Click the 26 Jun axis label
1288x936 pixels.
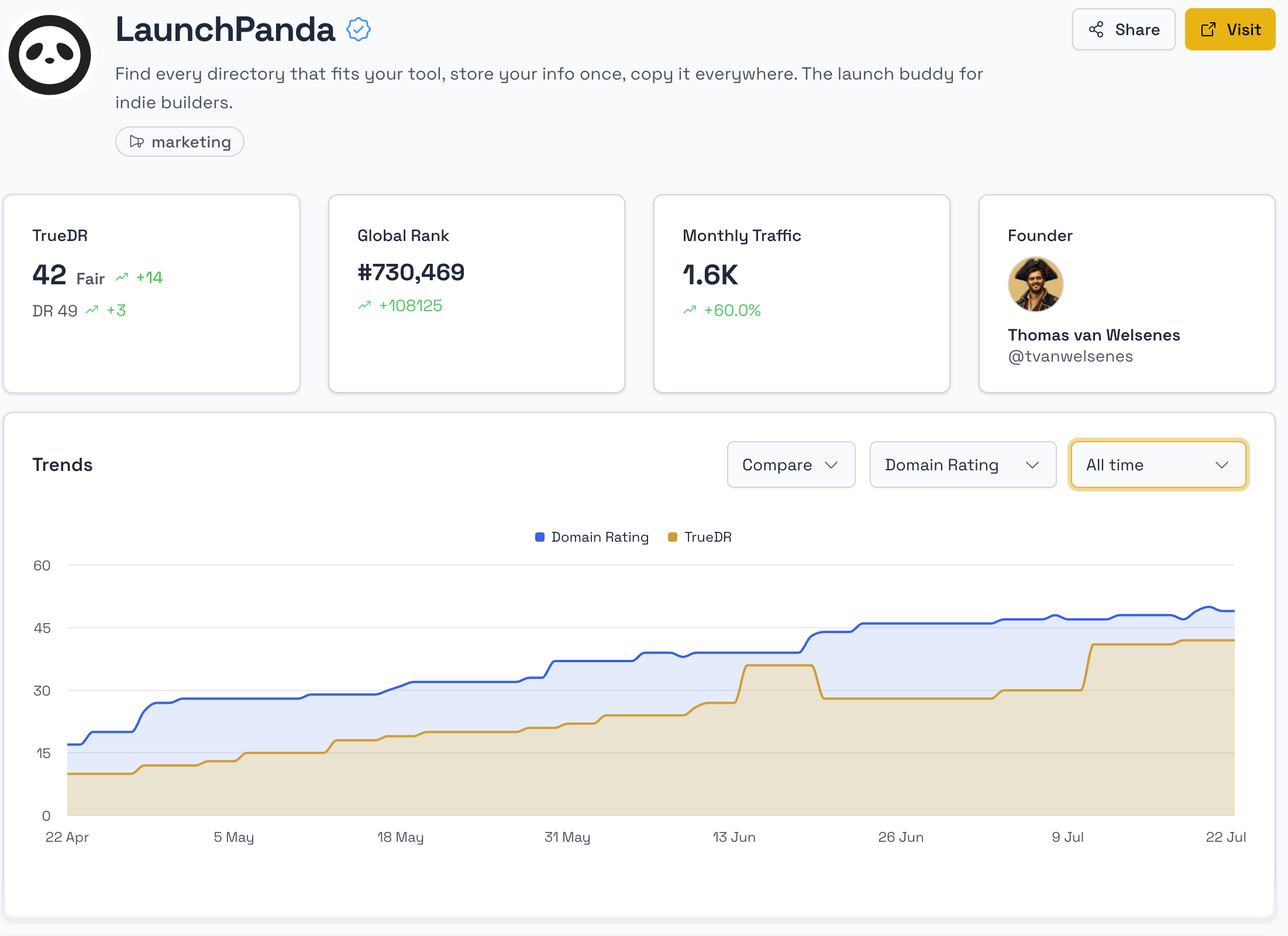(x=901, y=837)
